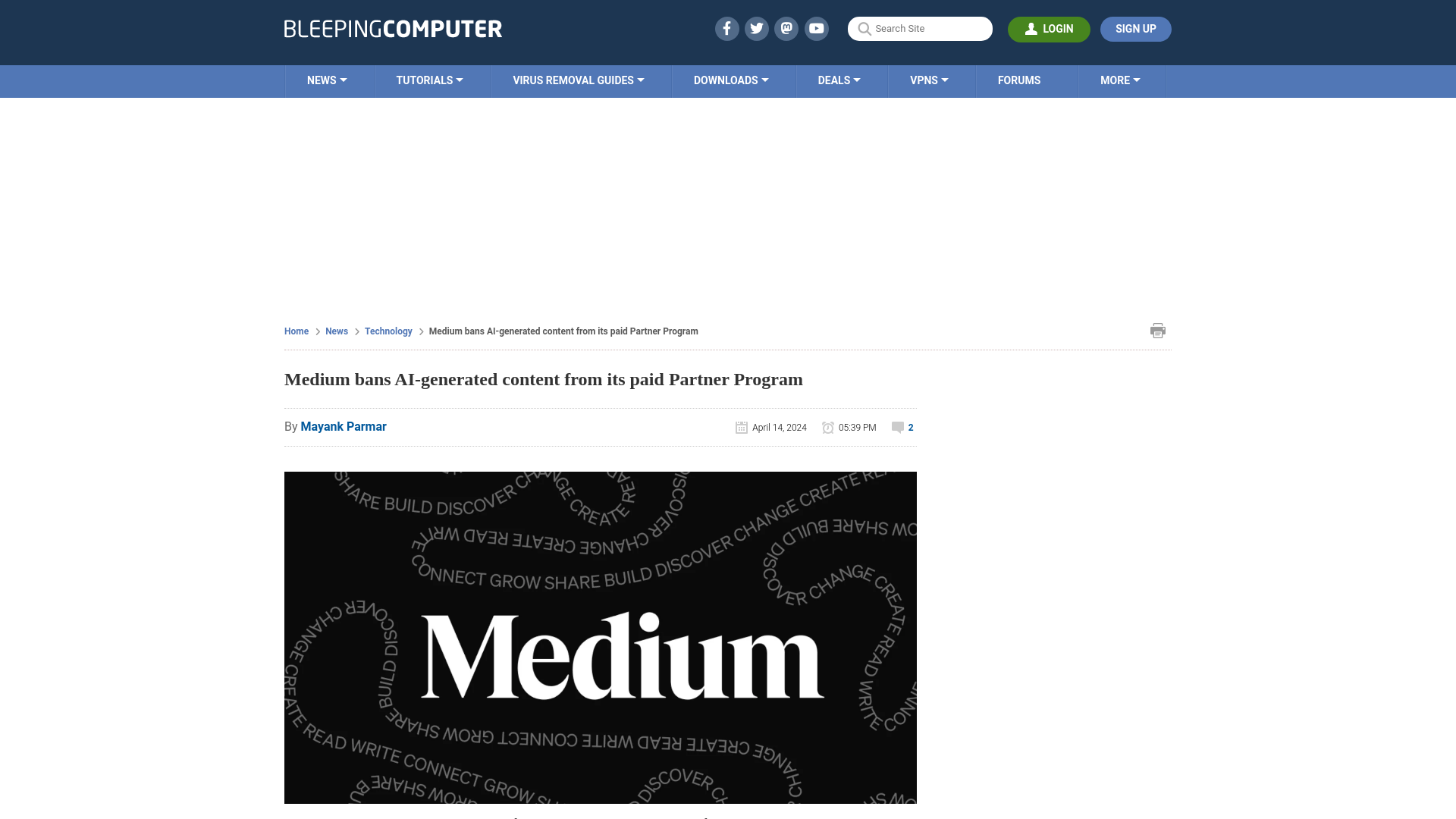Click the Medium article header image thumbnail
Screen dimensions: 1456x819
pyautogui.click(x=600, y=638)
